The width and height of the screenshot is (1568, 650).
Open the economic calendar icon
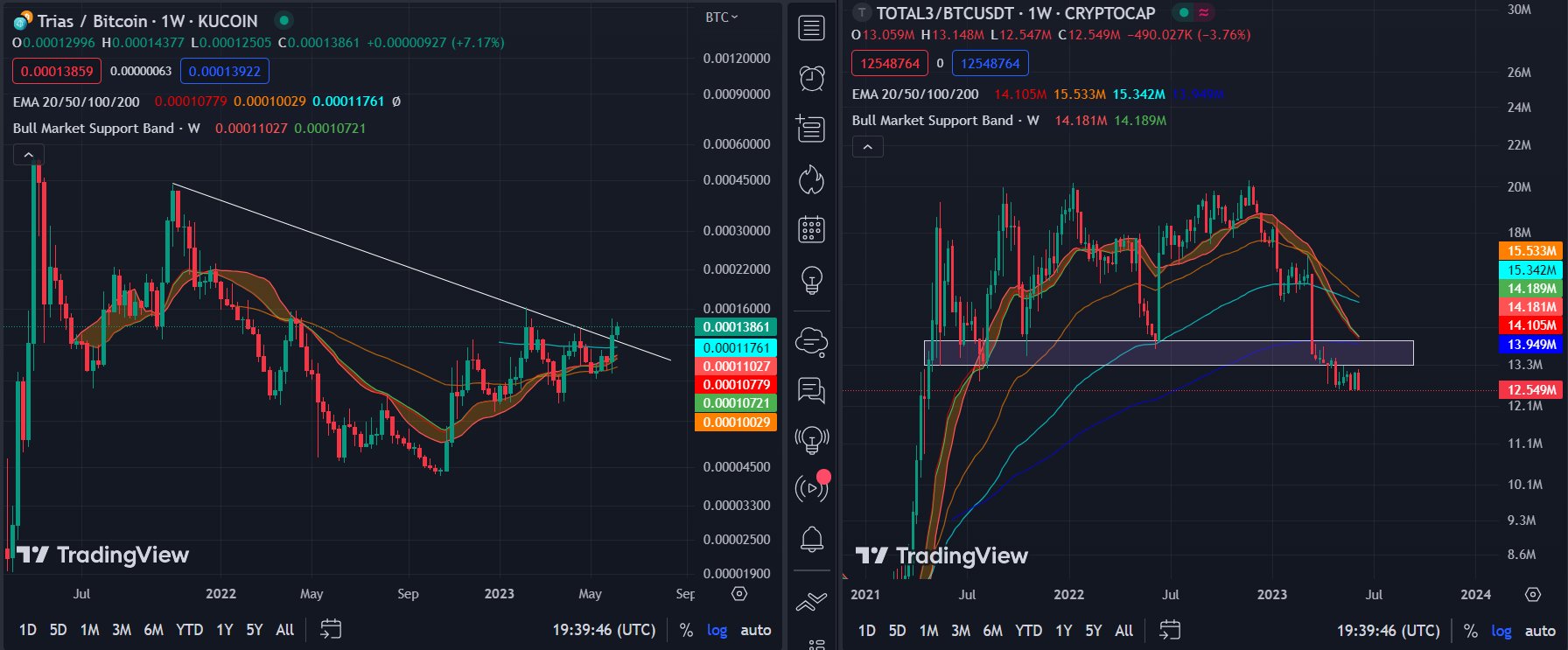point(811,229)
